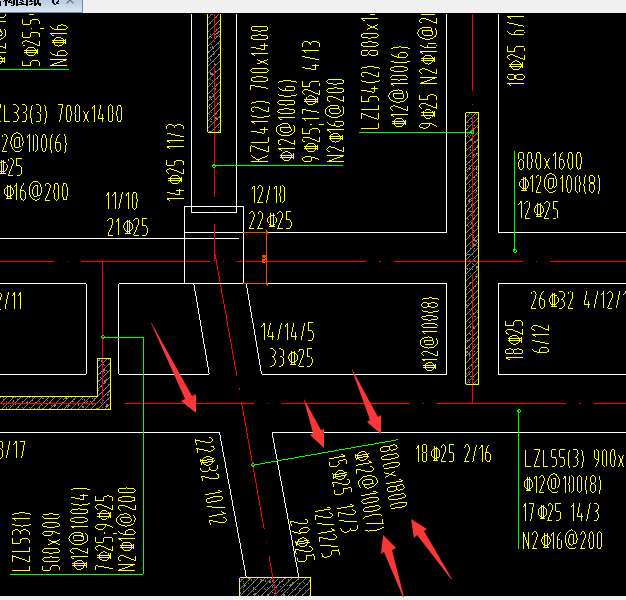Select the drawing tab at top left
The width and height of the screenshot is (626, 600).
pos(40,5)
